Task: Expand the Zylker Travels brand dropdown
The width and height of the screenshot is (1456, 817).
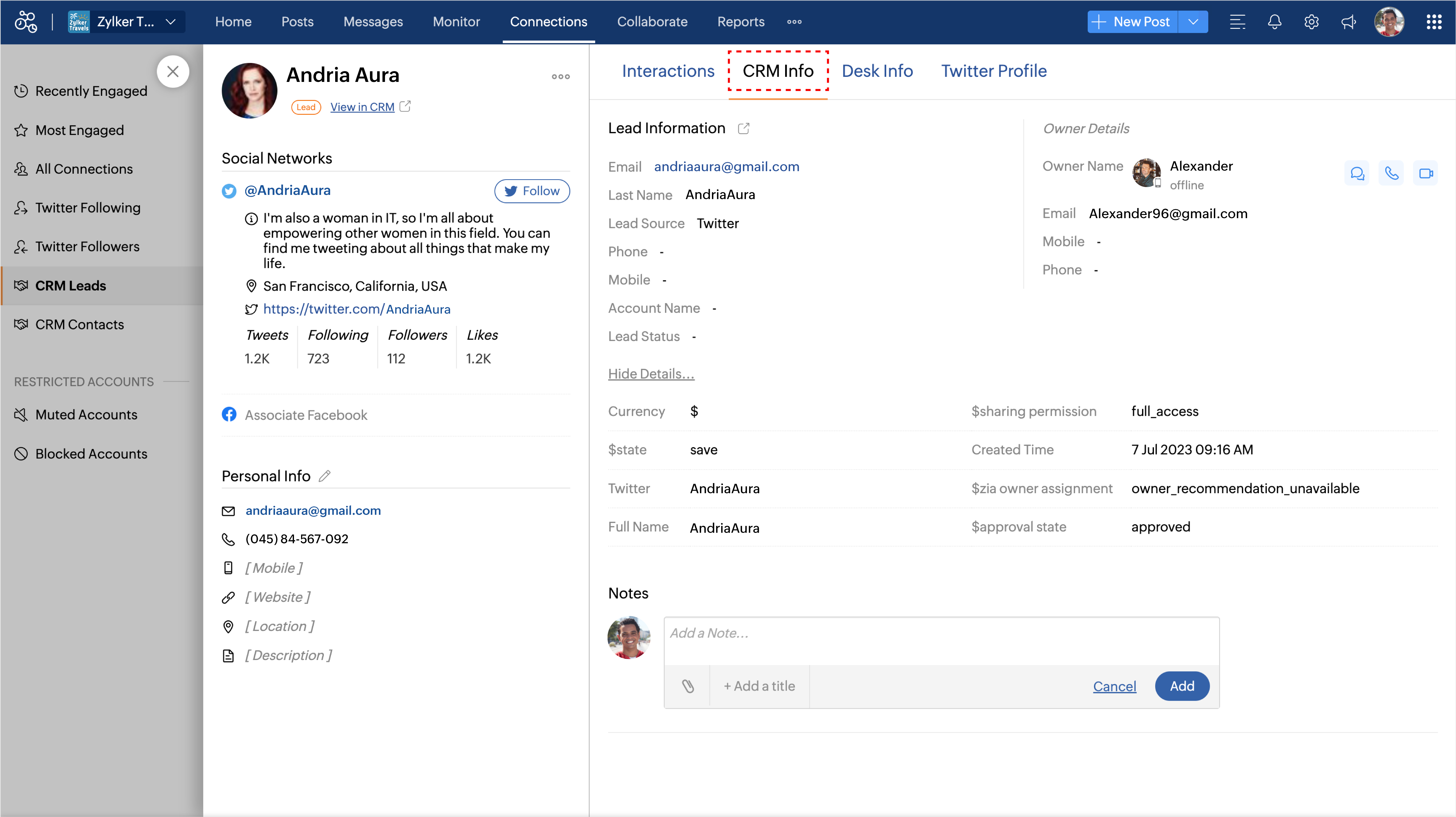Action: (170, 22)
